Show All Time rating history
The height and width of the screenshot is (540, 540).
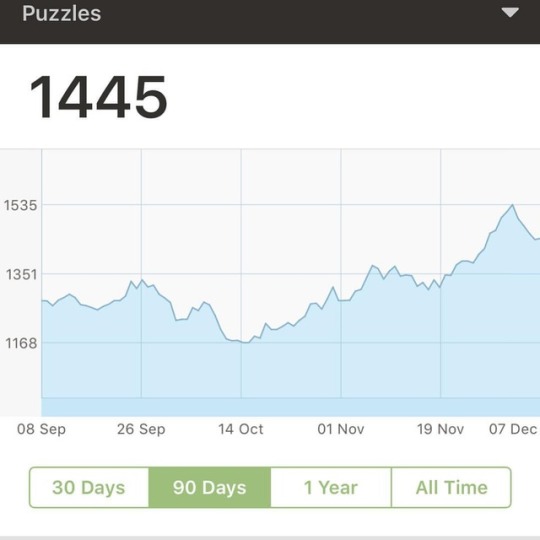click(451, 487)
